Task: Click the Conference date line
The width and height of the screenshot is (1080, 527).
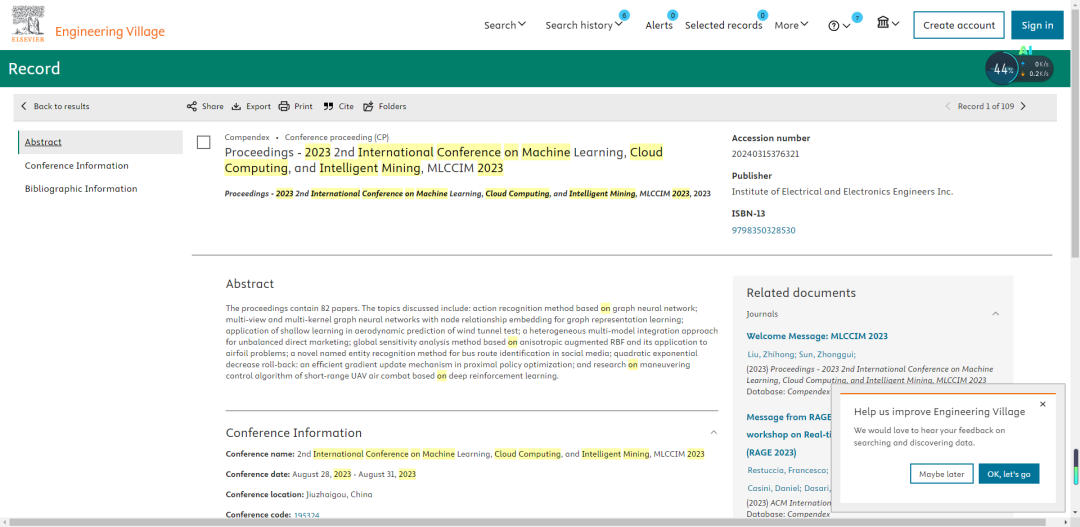Action: [321, 475]
